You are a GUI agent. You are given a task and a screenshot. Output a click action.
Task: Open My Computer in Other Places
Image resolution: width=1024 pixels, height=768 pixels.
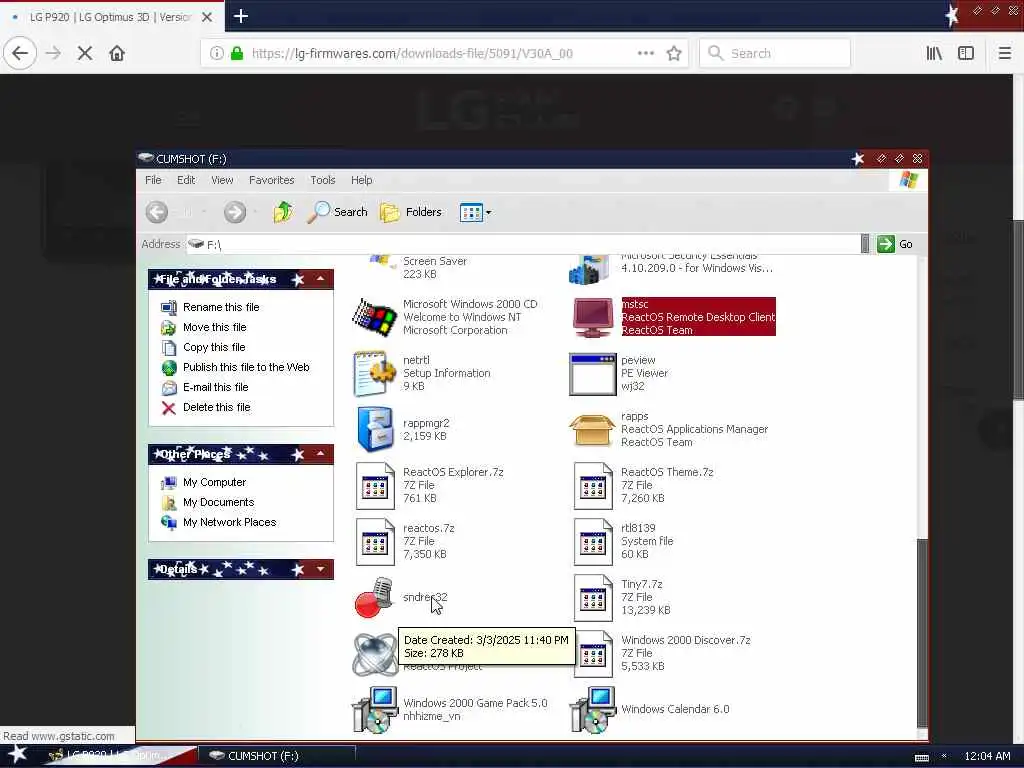[x=214, y=483]
